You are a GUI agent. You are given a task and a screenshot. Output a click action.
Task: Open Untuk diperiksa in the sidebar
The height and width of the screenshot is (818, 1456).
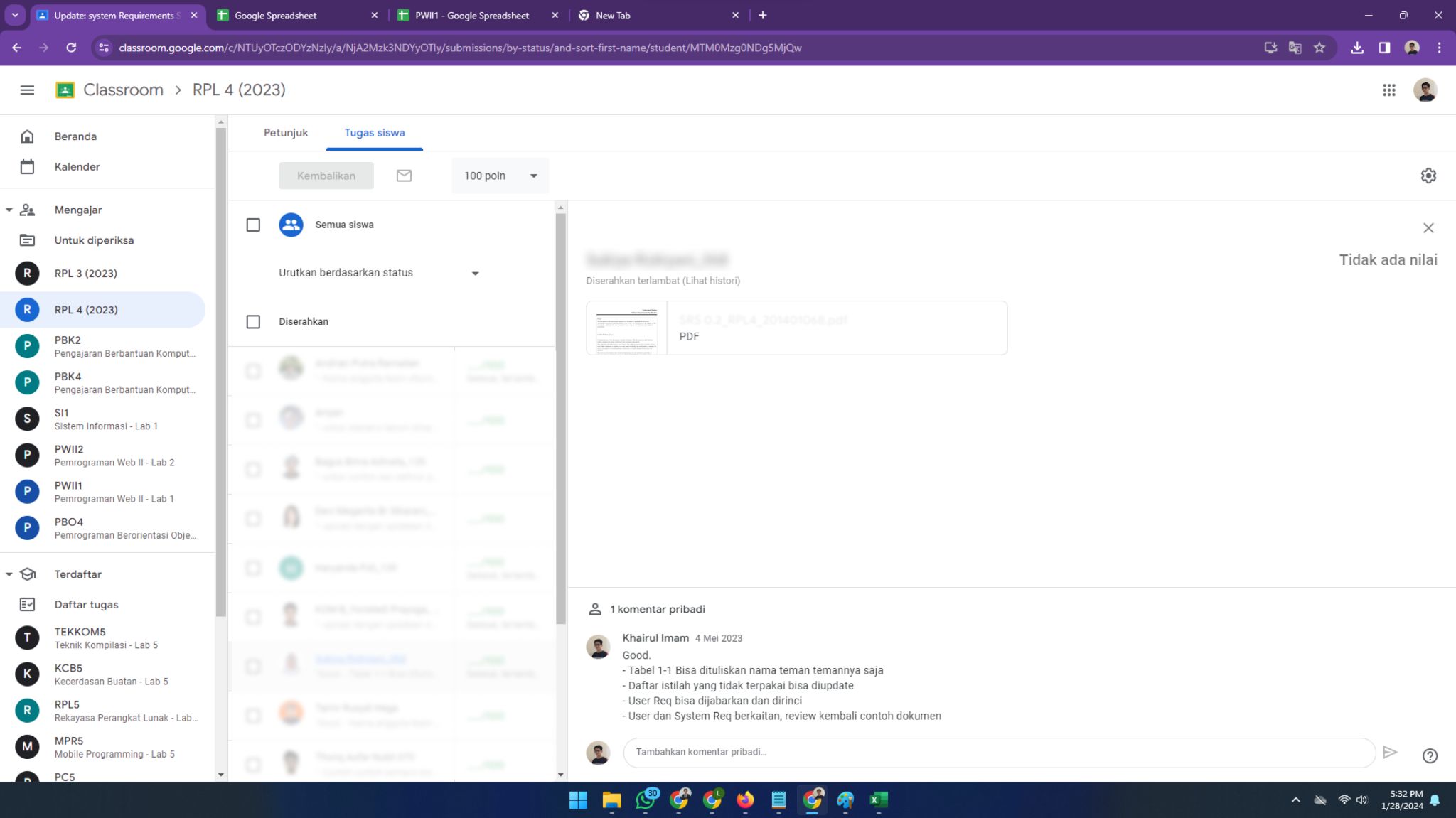click(94, 240)
